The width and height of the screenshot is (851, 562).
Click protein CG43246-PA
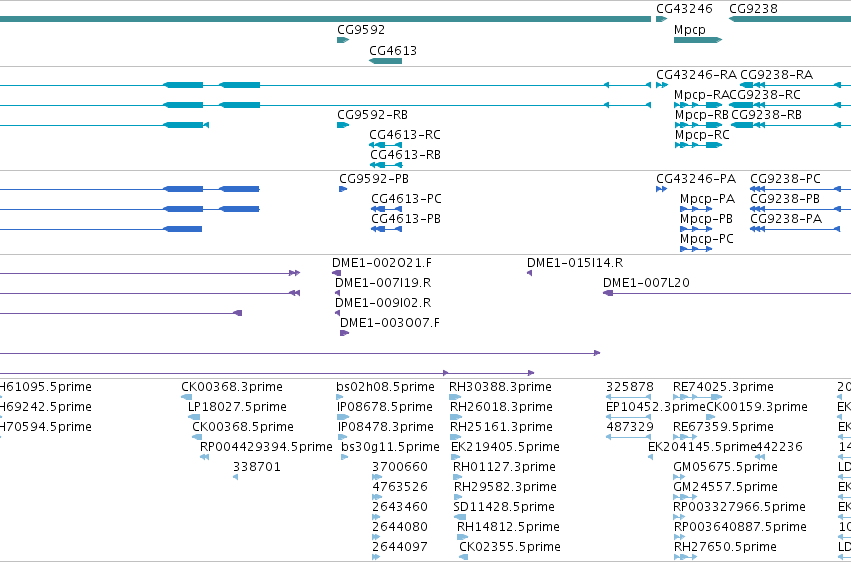[x=662, y=189]
